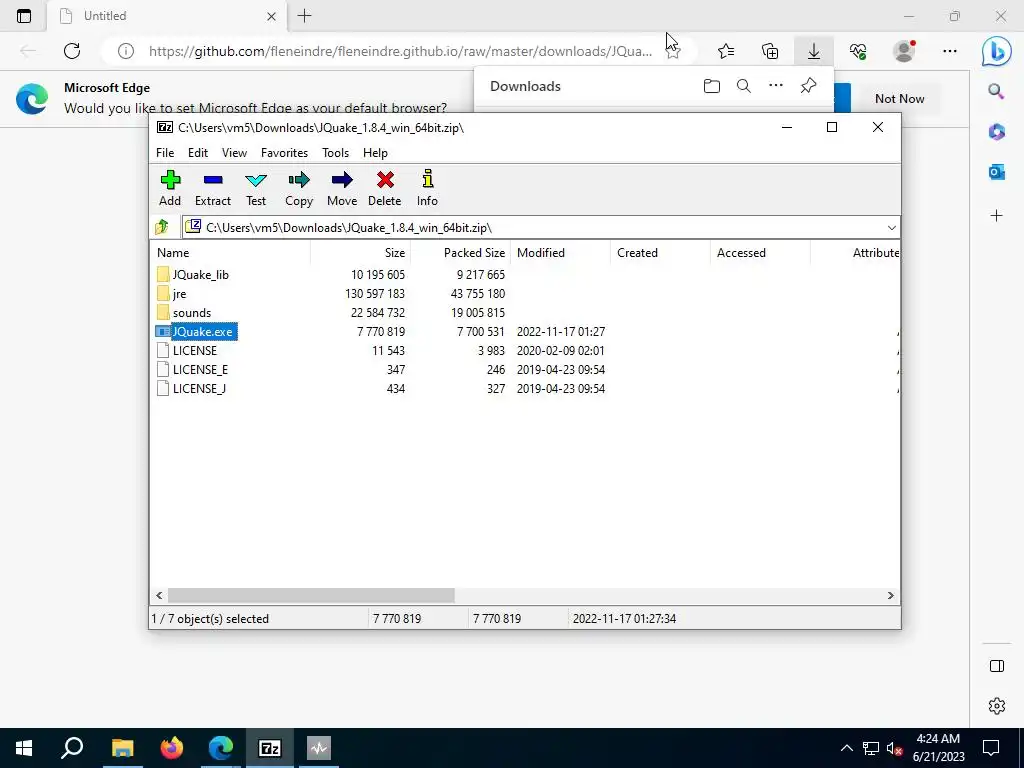This screenshot has width=1024, height=768.
Task: Go up one folder level in 7-Zip
Action: coord(162,227)
